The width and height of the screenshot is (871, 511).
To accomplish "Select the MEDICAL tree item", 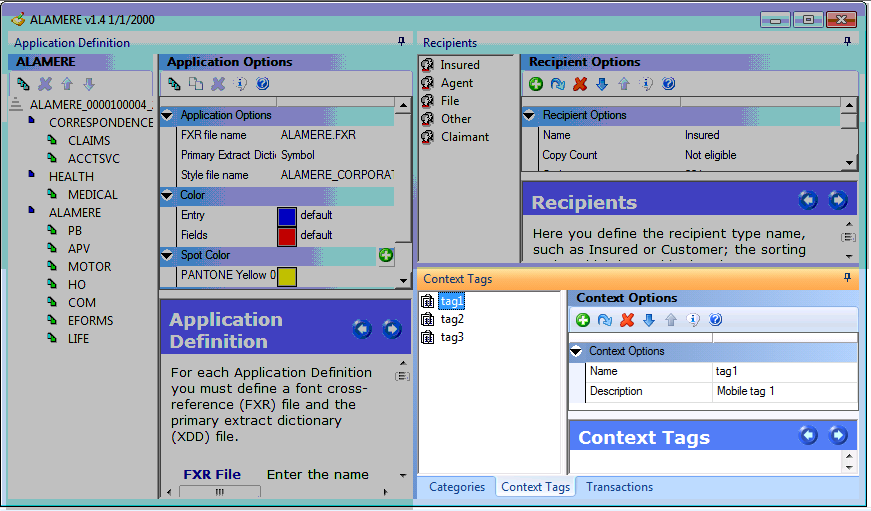I will tap(93, 195).
